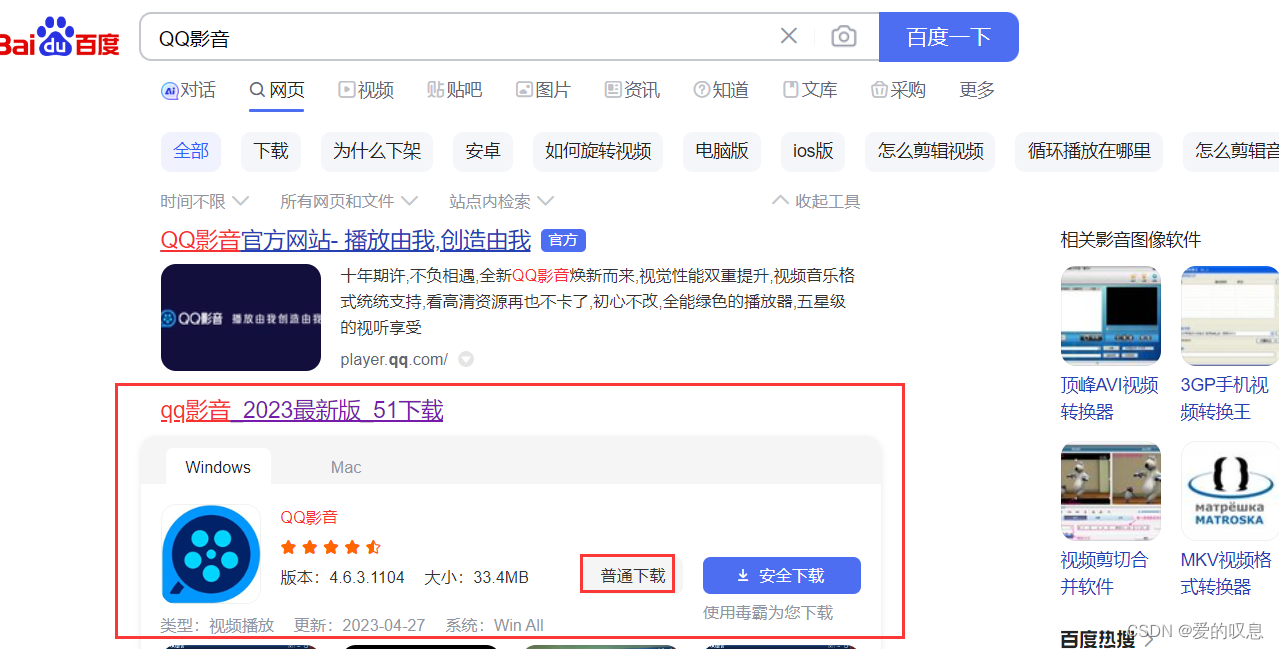Open image search camera icon

pyautogui.click(x=844, y=37)
